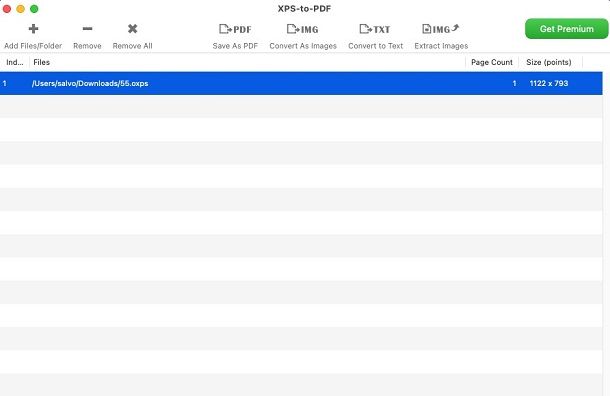Image resolution: width=610 pixels, height=396 pixels.
Task: Sort by the Ind... column header
Action: click(x=15, y=62)
